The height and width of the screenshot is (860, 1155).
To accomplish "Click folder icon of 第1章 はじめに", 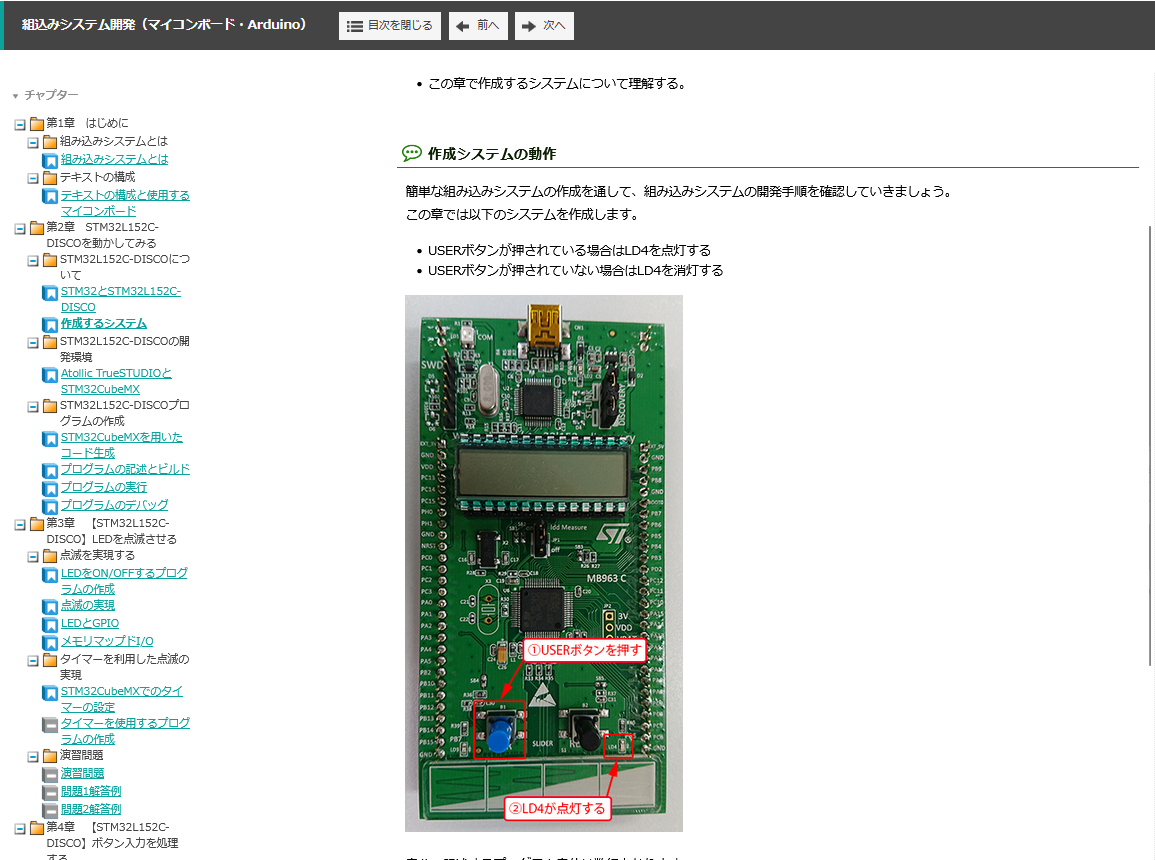I will (x=36, y=124).
